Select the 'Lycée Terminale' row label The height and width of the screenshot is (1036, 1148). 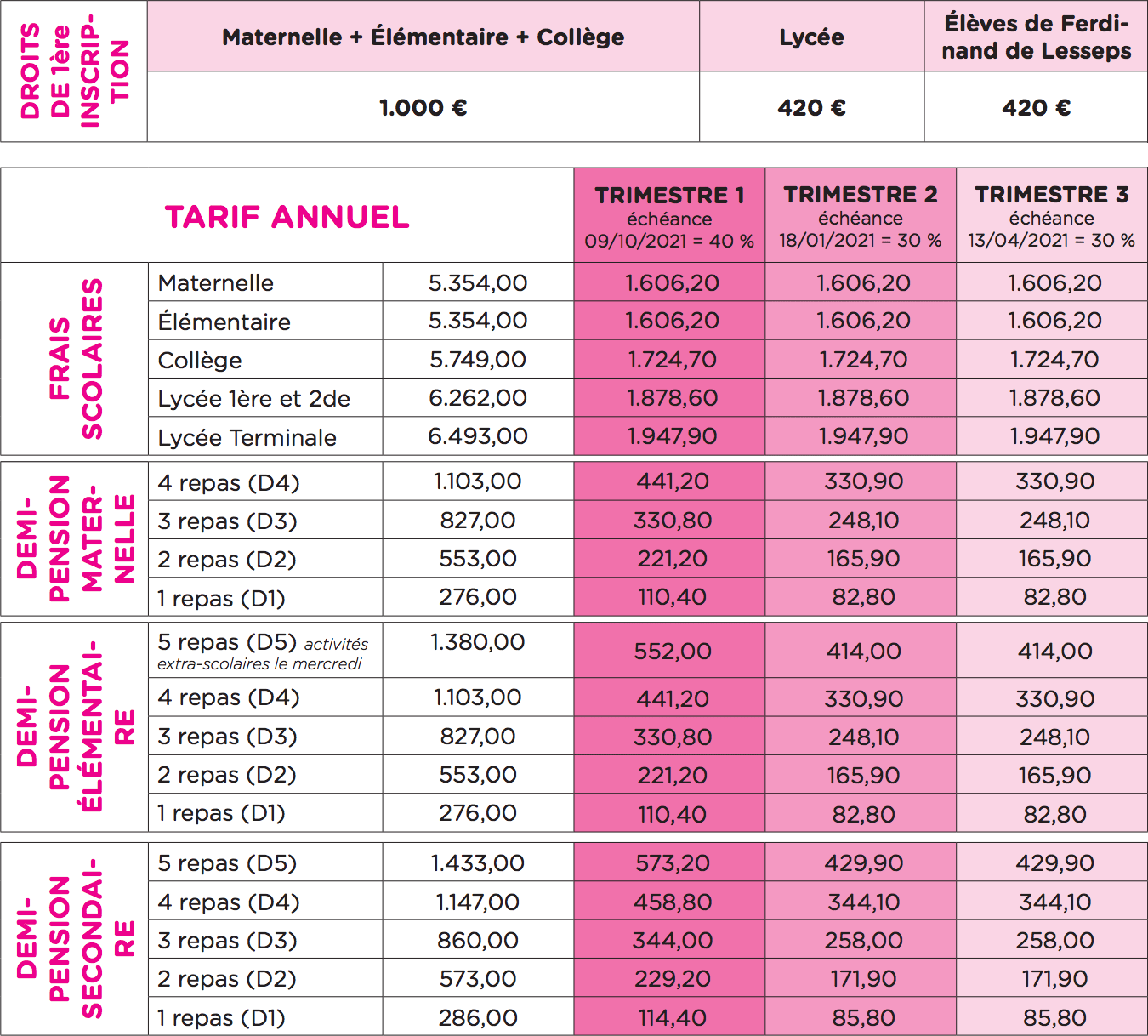[247, 437]
